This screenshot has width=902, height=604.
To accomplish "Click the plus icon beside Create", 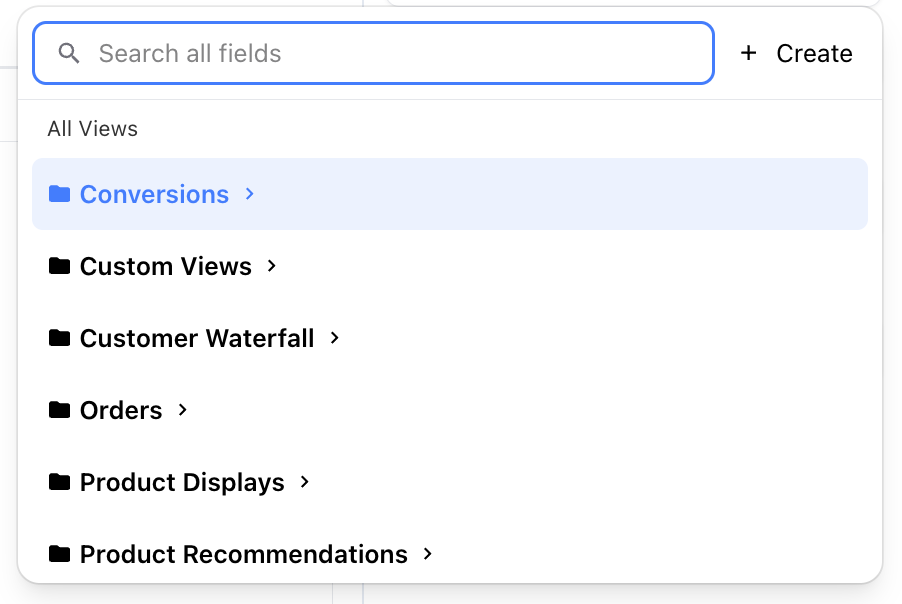I will (x=748, y=54).
